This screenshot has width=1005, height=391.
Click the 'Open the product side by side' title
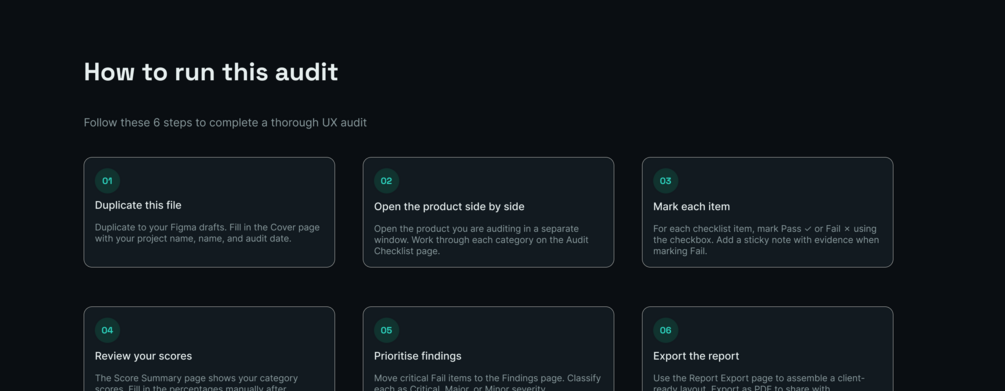coord(449,207)
